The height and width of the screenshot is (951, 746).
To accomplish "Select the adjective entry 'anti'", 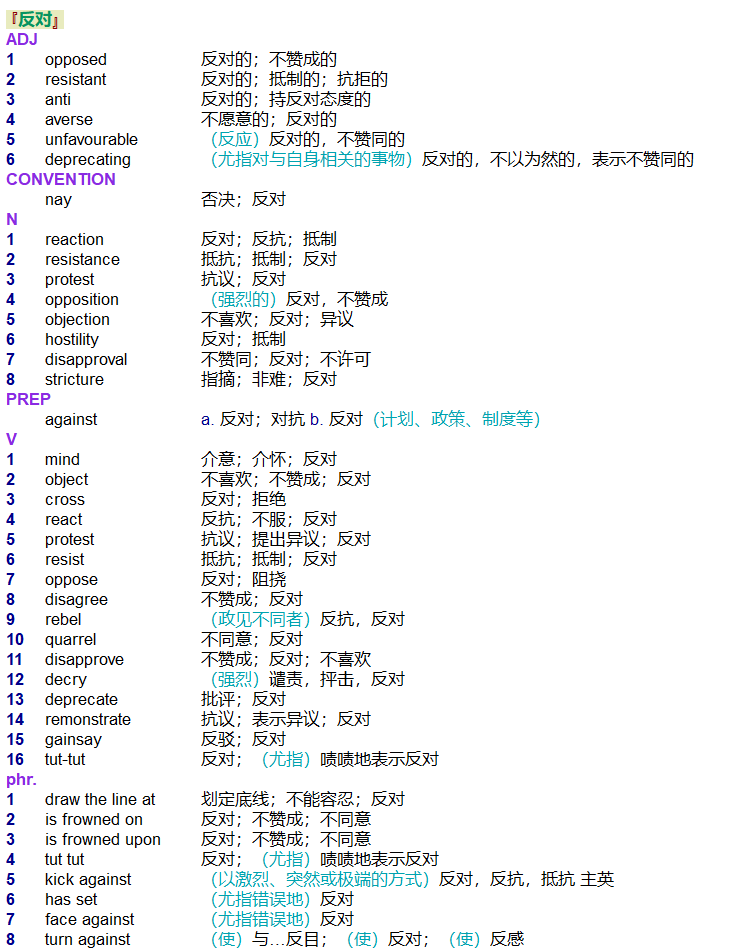I will (58, 99).
